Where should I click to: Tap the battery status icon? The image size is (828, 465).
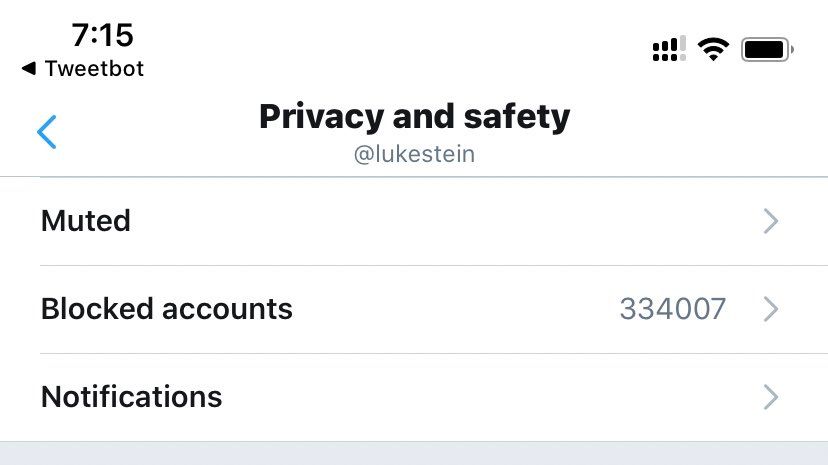[x=767, y=49]
